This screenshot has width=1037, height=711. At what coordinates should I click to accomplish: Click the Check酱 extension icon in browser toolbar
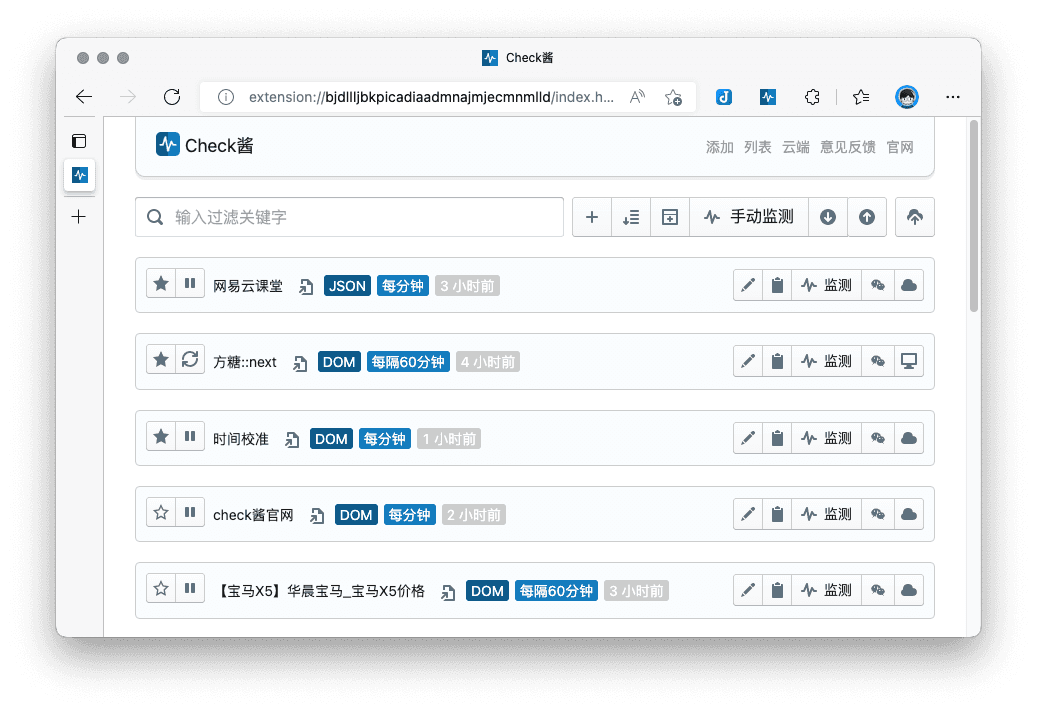pyautogui.click(x=768, y=97)
